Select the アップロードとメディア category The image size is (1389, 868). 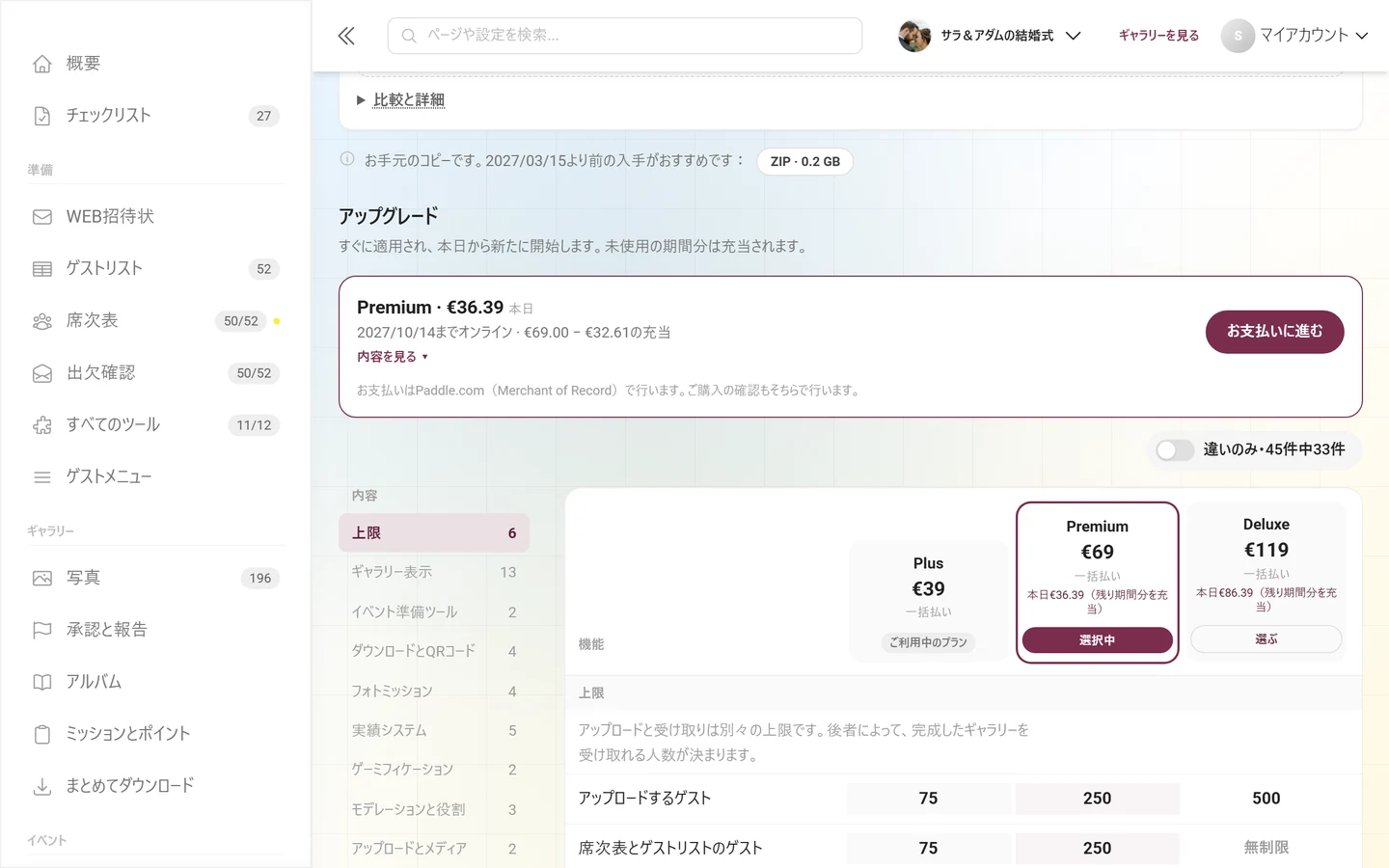coord(434,849)
